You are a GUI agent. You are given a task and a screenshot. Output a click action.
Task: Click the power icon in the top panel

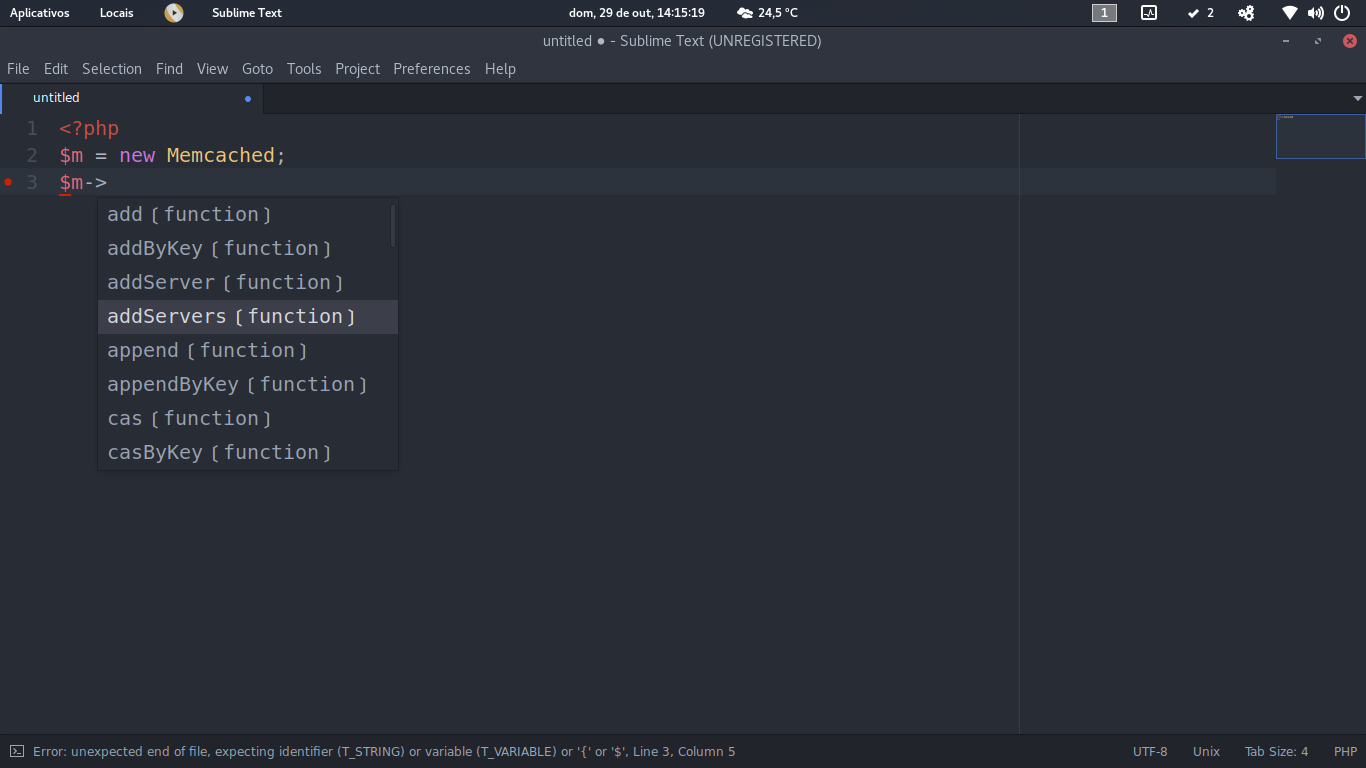click(1341, 13)
